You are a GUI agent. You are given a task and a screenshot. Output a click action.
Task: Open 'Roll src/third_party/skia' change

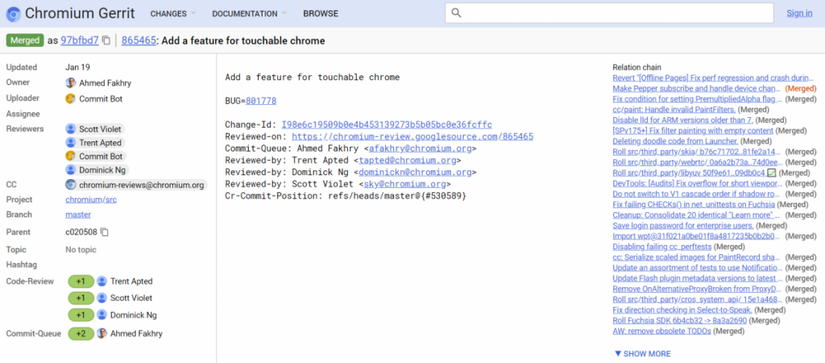point(697,152)
